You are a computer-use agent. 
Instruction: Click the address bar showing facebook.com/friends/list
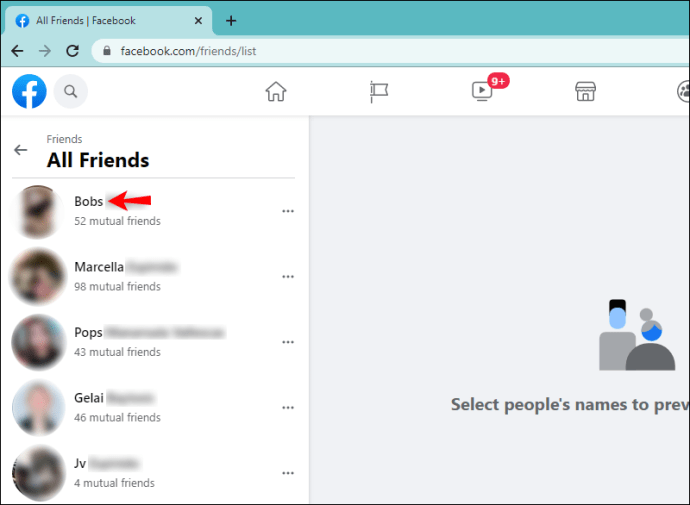click(x=392, y=51)
